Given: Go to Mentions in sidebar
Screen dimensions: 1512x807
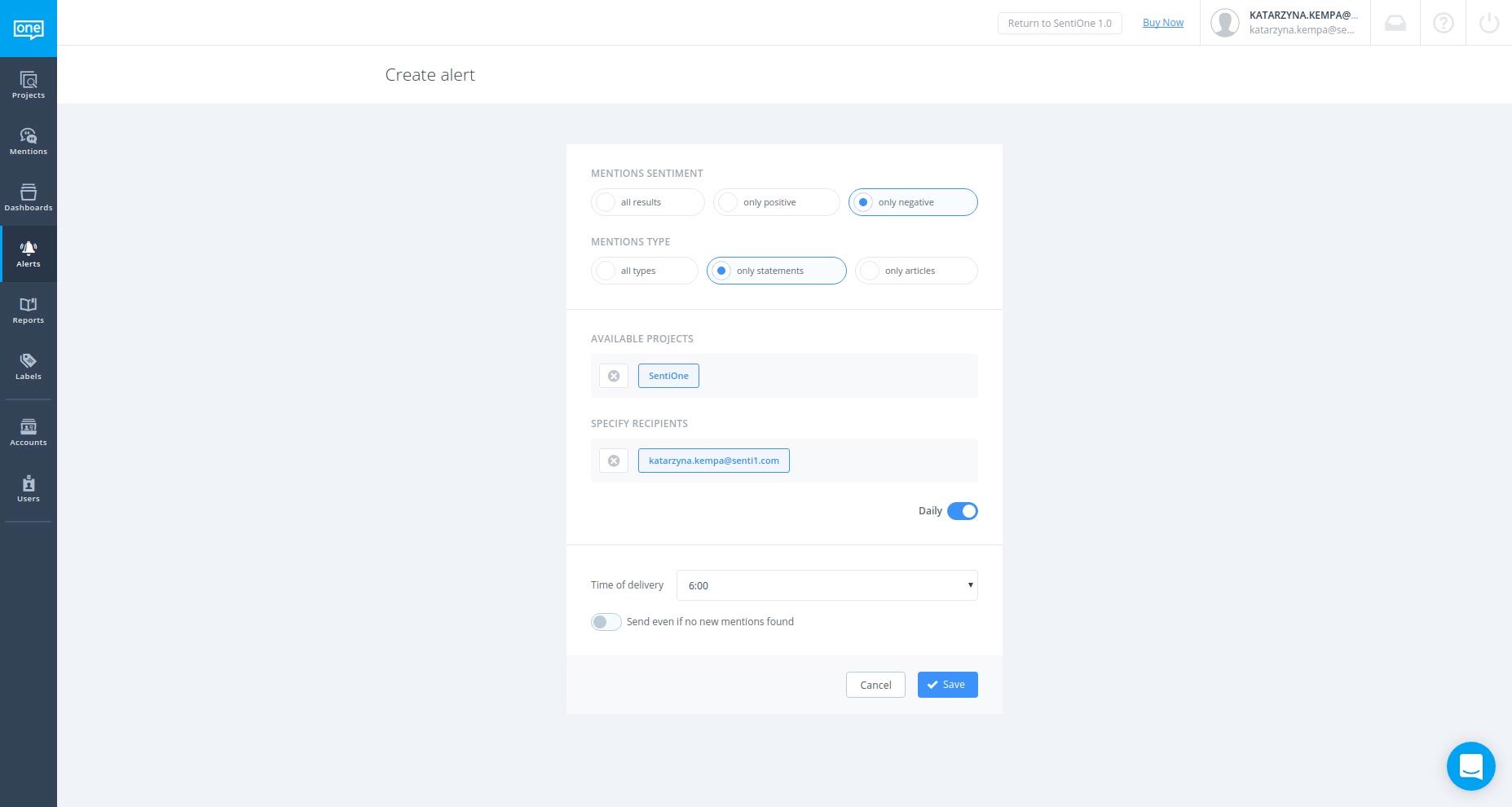Looking at the screenshot, I should point(29,141).
